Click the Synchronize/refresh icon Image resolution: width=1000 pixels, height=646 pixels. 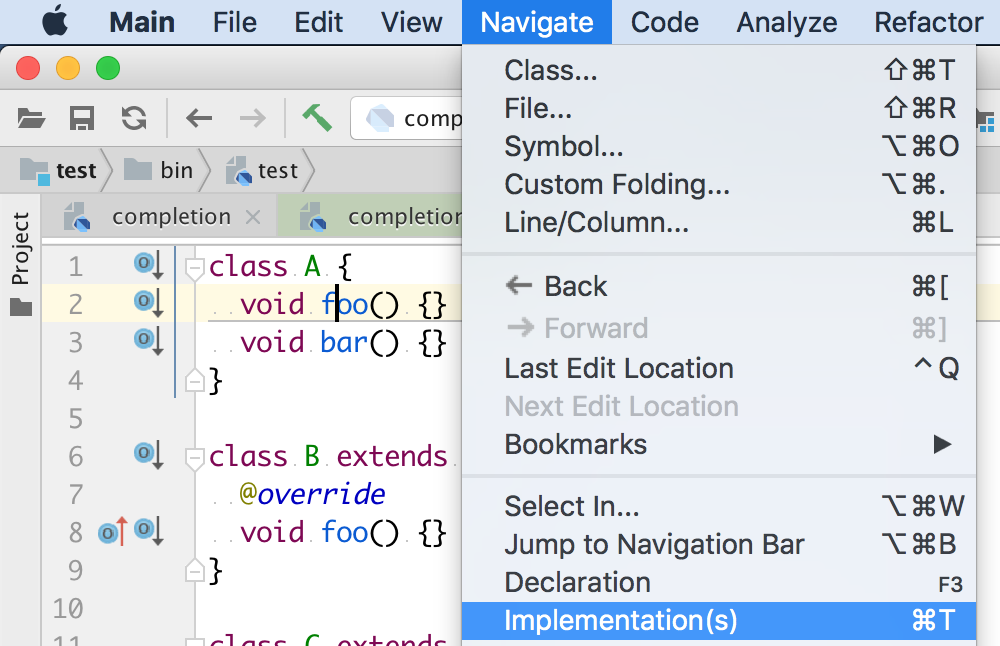tap(133, 117)
